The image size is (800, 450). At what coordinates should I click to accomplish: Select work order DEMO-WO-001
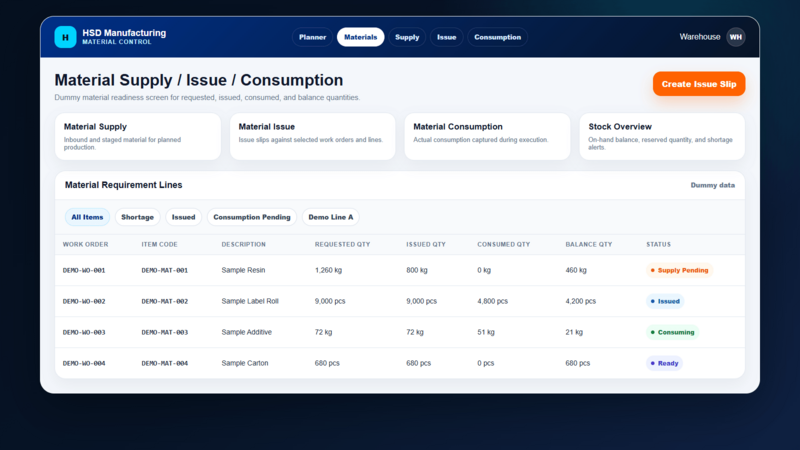(x=84, y=270)
